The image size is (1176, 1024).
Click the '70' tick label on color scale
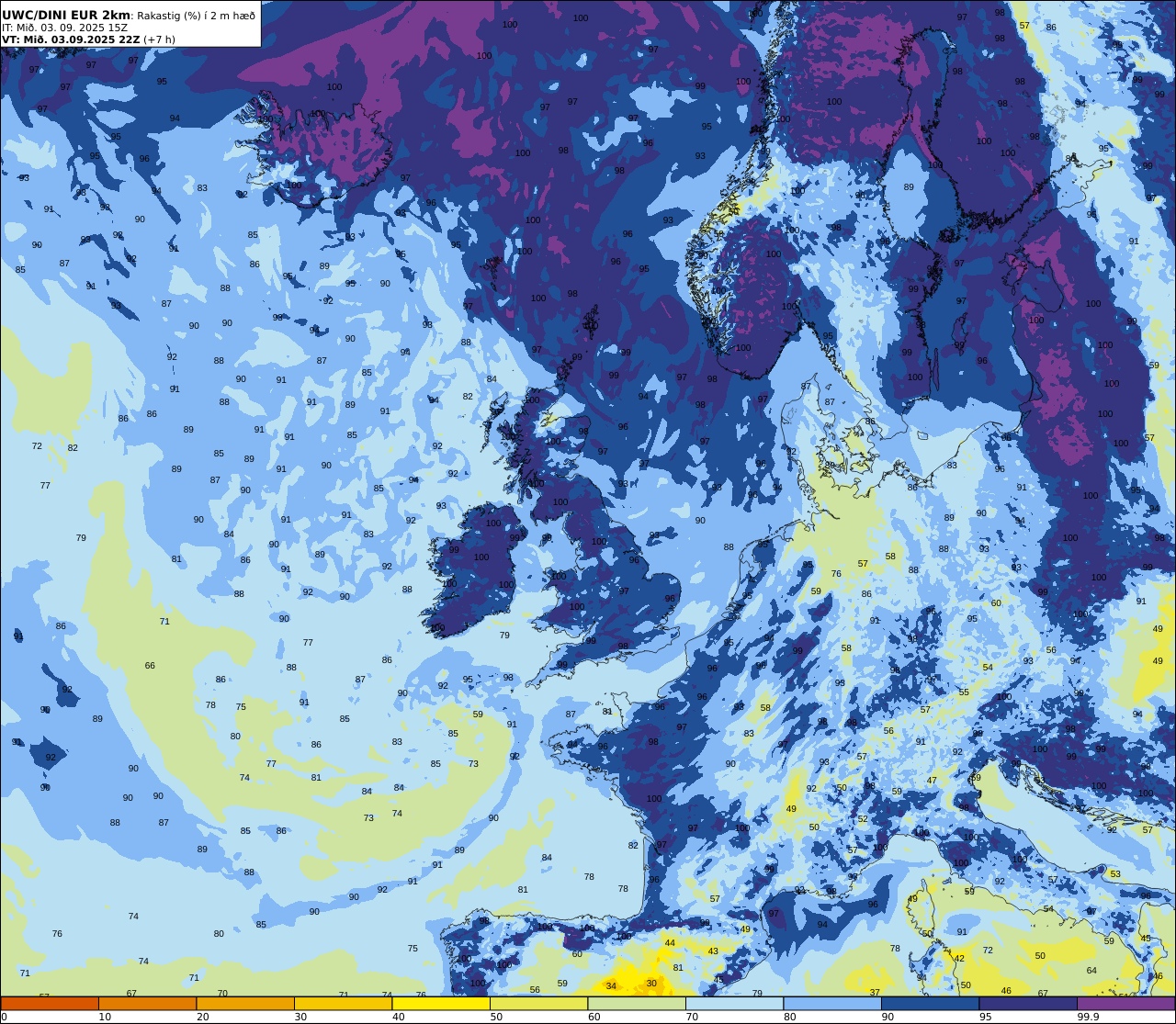tap(692, 1017)
